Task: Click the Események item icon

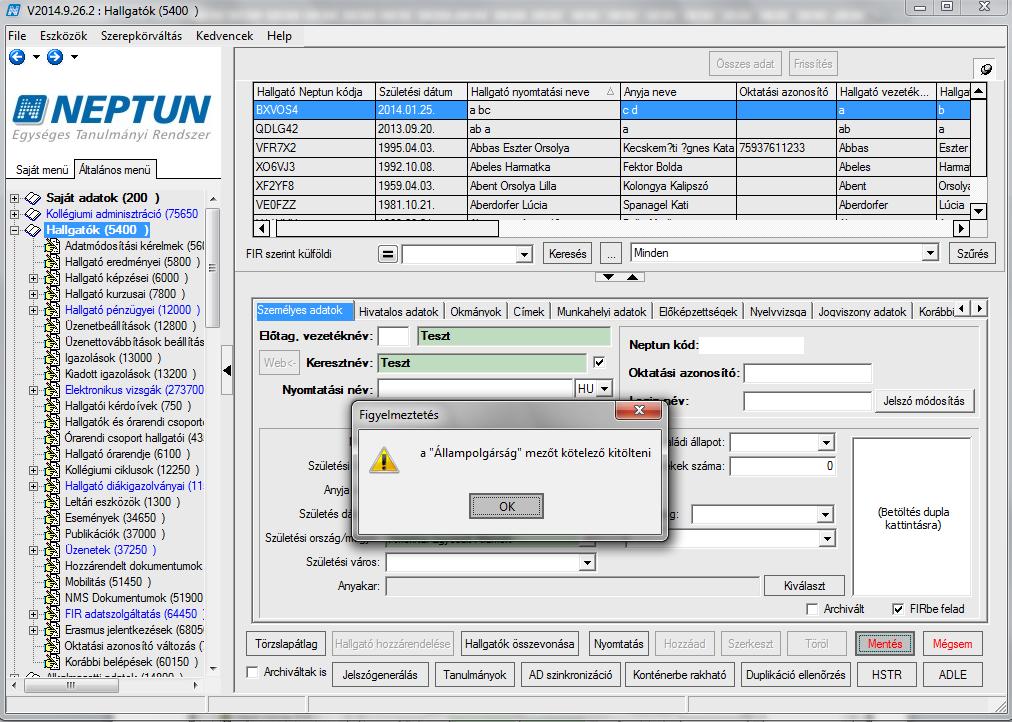Action: point(52,518)
